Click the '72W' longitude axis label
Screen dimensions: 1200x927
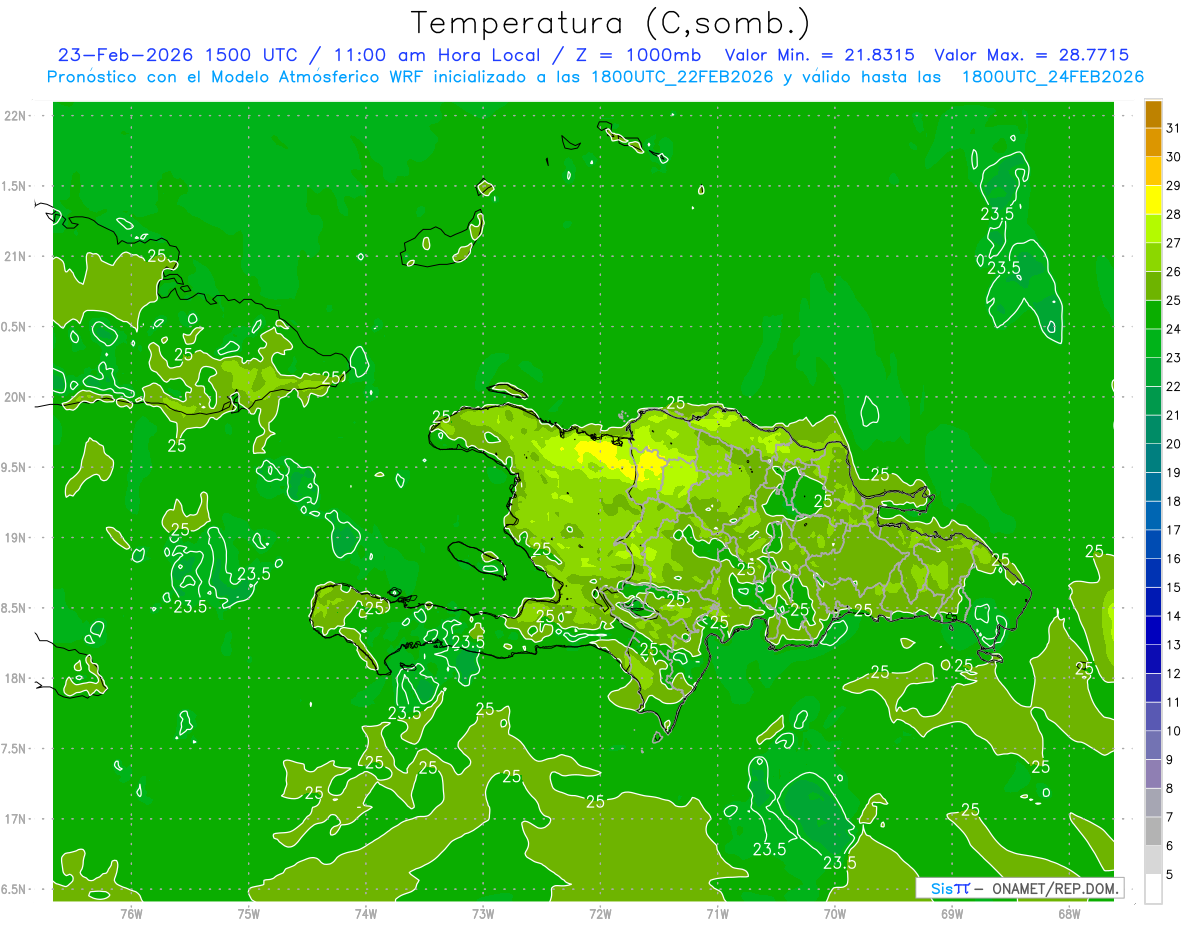pos(600,913)
